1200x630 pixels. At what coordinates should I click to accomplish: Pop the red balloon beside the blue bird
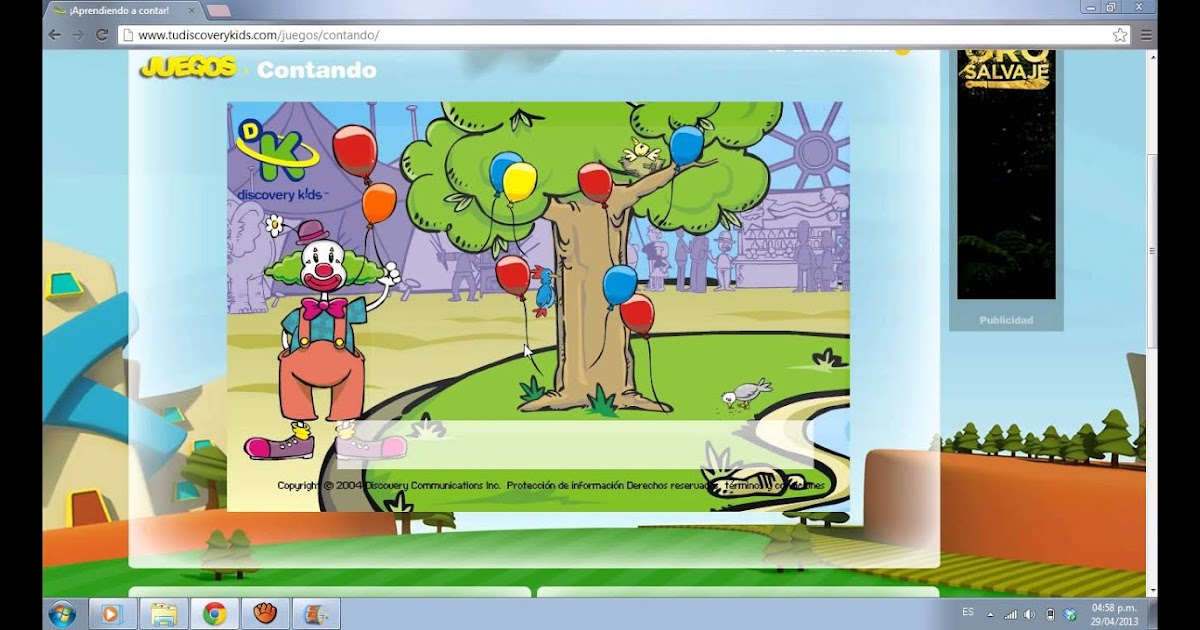coord(513,275)
